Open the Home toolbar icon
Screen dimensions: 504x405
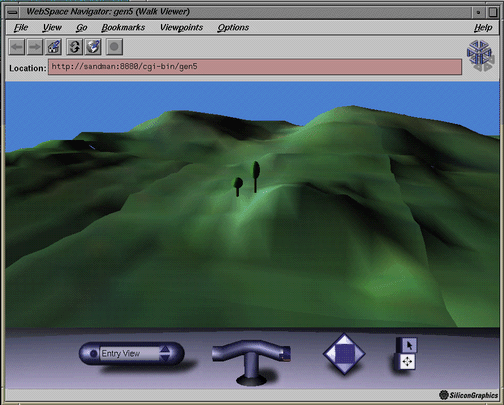pos(53,47)
